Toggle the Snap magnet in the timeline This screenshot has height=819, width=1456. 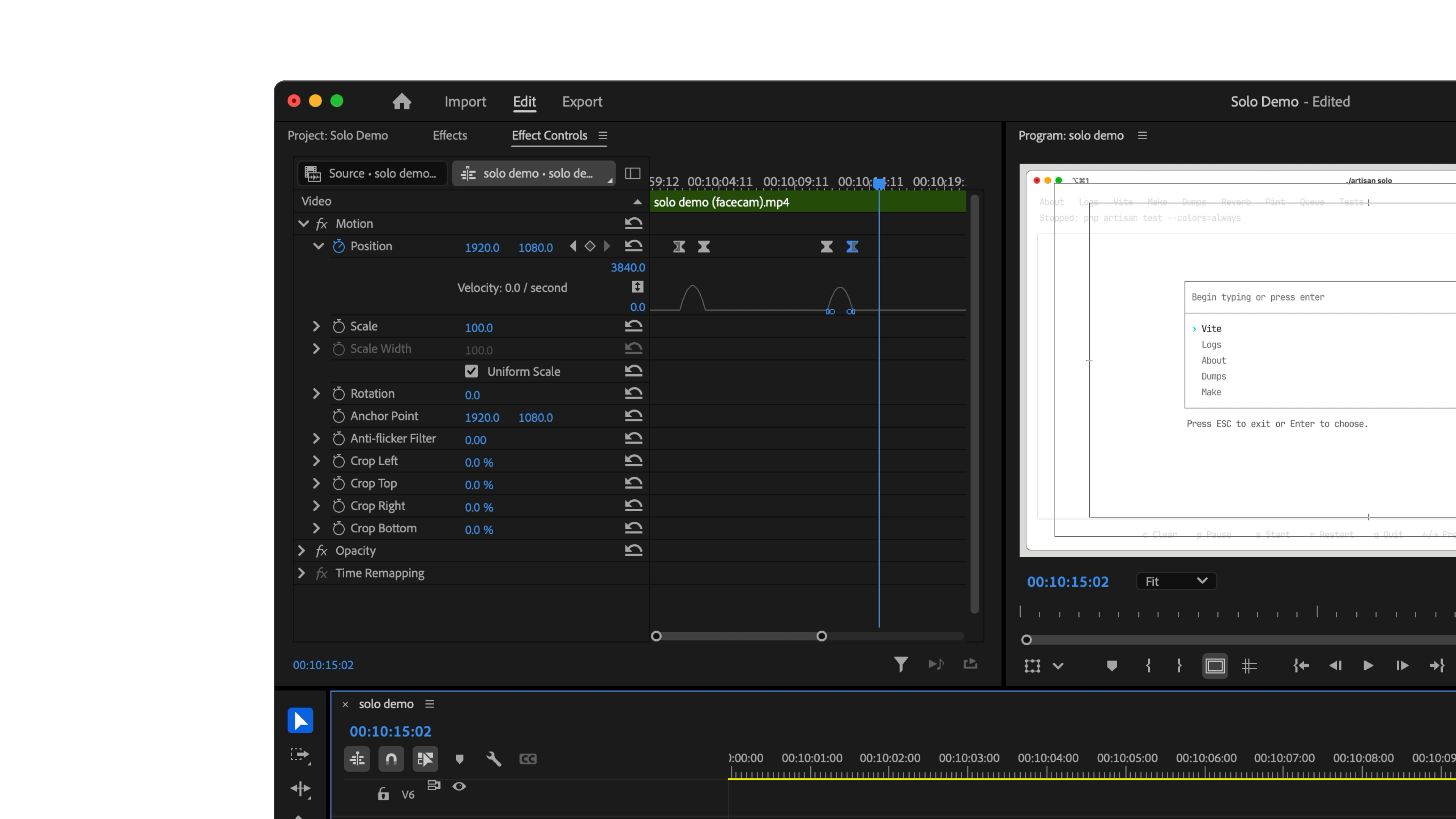(391, 758)
